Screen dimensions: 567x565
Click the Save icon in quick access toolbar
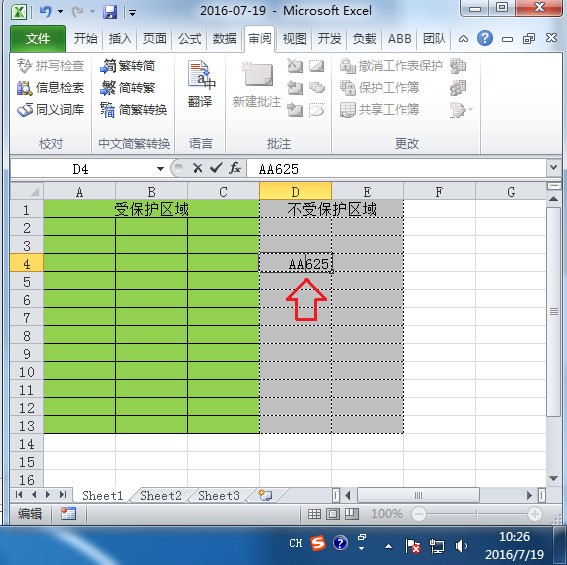pyautogui.click(x=110, y=12)
